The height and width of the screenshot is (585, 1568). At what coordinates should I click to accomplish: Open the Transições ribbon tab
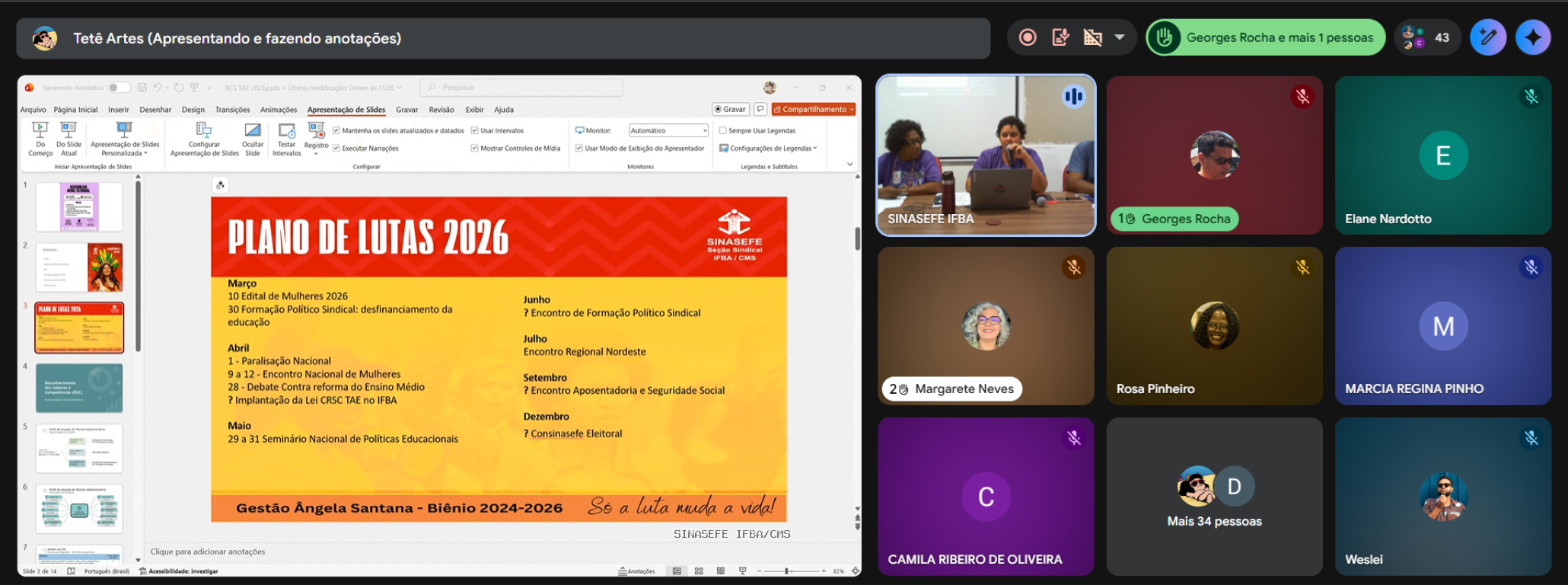point(232,110)
